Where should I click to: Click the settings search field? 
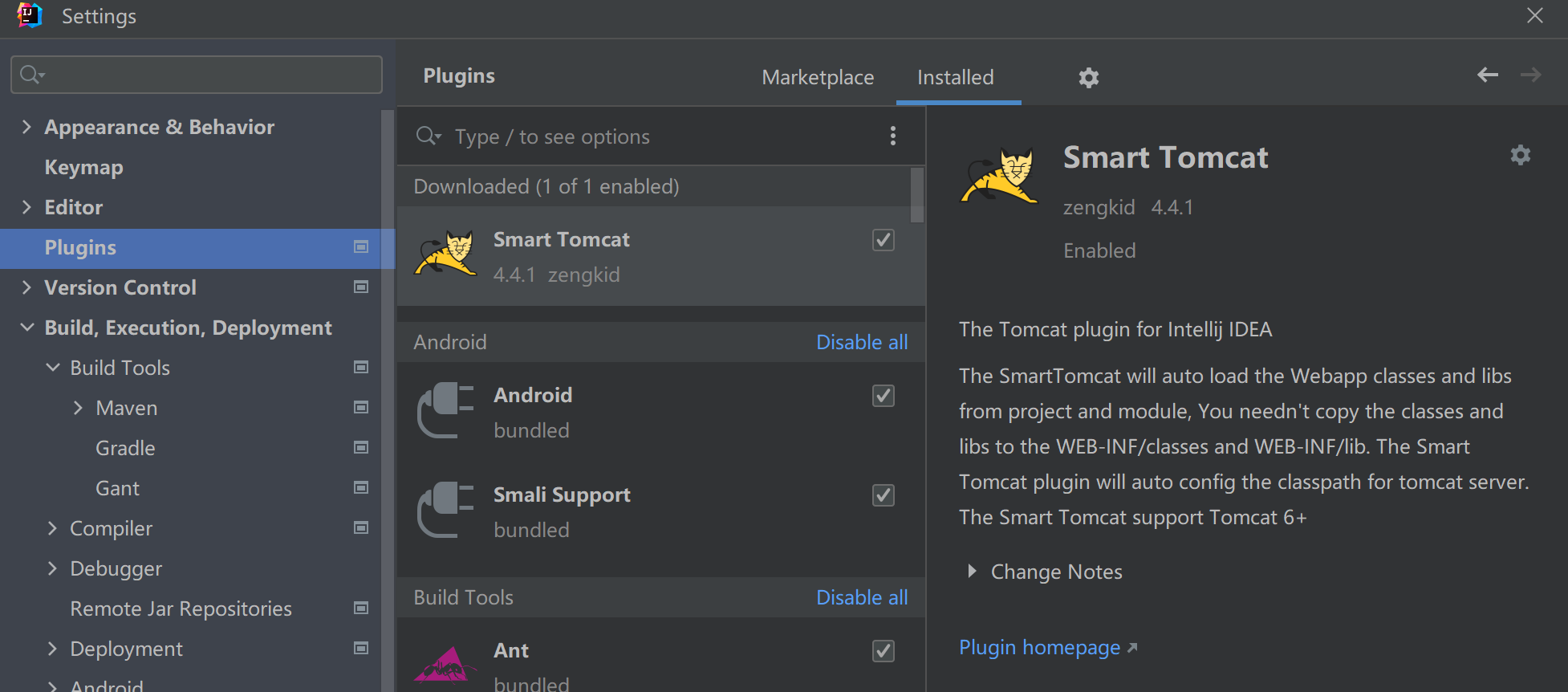[197, 75]
